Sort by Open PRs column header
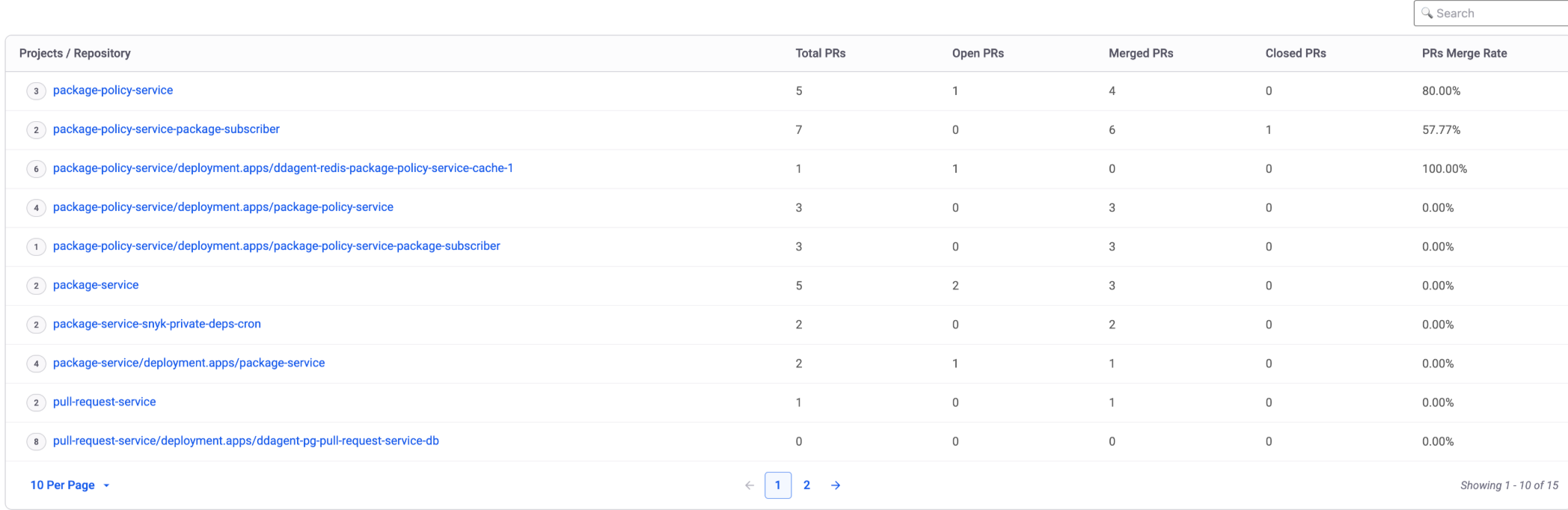The image size is (1568, 510). (978, 53)
